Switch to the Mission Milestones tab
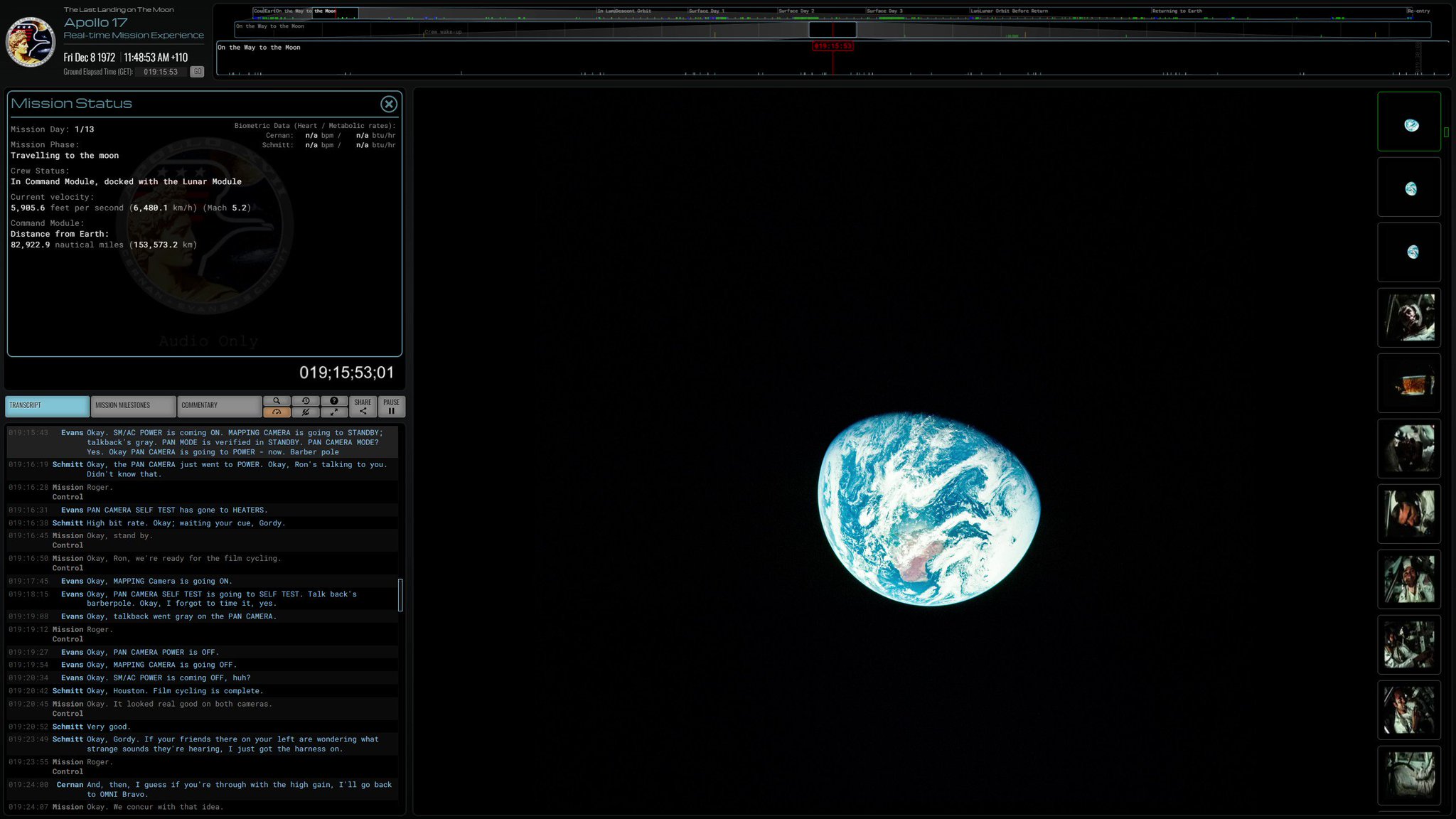1456x819 pixels. (133, 406)
